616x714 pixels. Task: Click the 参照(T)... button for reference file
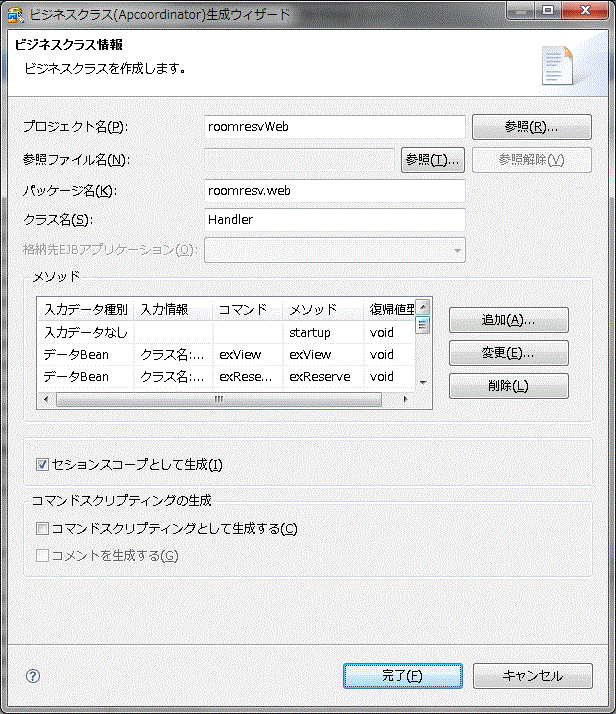(433, 160)
